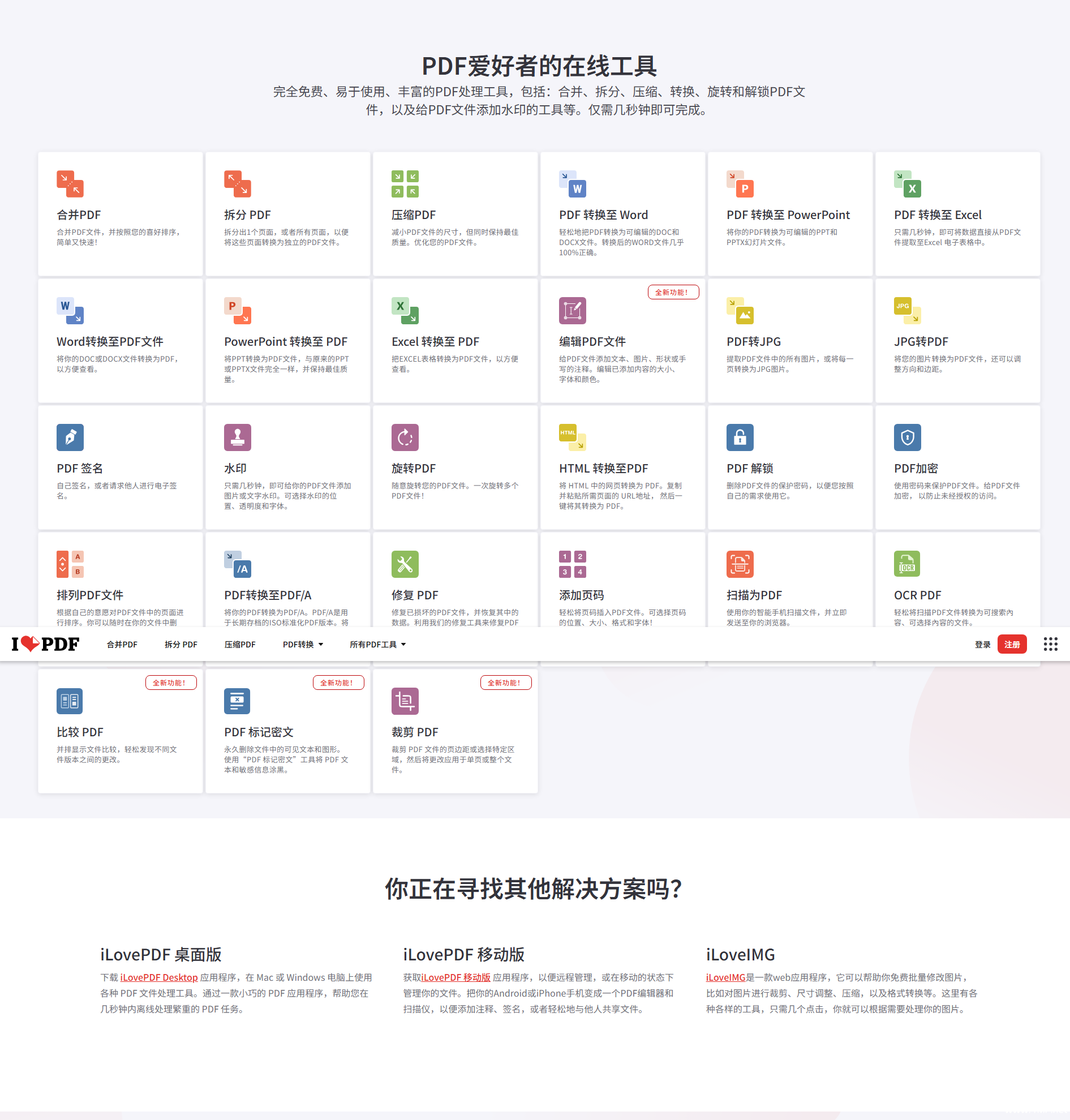Select the 合并PDF merge tool icon

70,184
